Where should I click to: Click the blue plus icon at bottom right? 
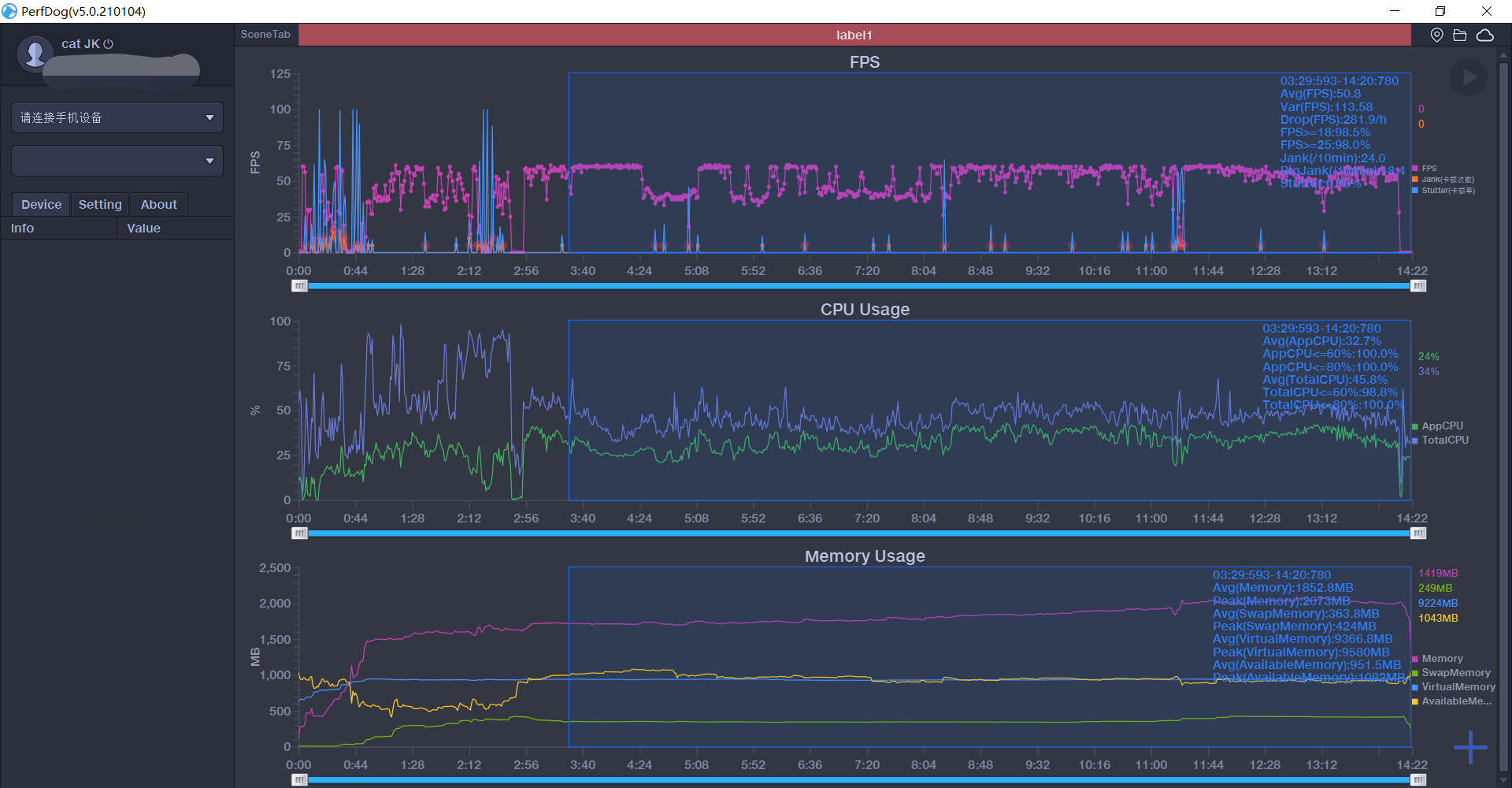point(1469,747)
